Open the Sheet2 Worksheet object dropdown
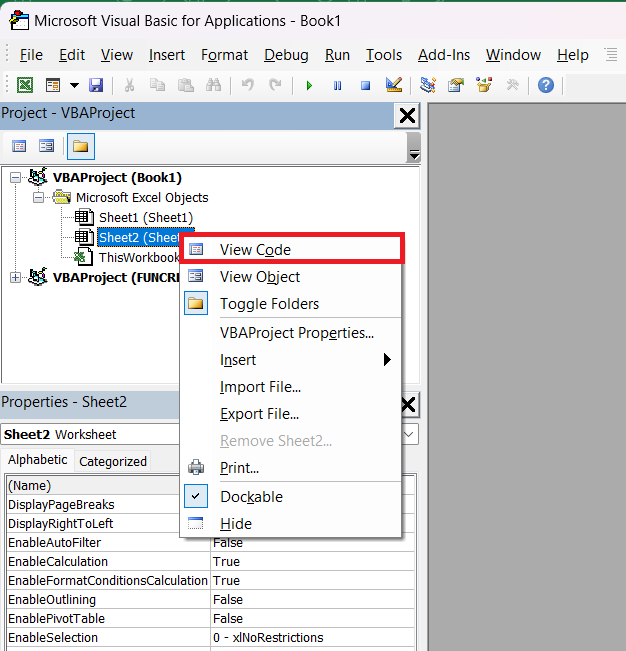The width and height of the screenshot is (626, 651). click(409, 434)
